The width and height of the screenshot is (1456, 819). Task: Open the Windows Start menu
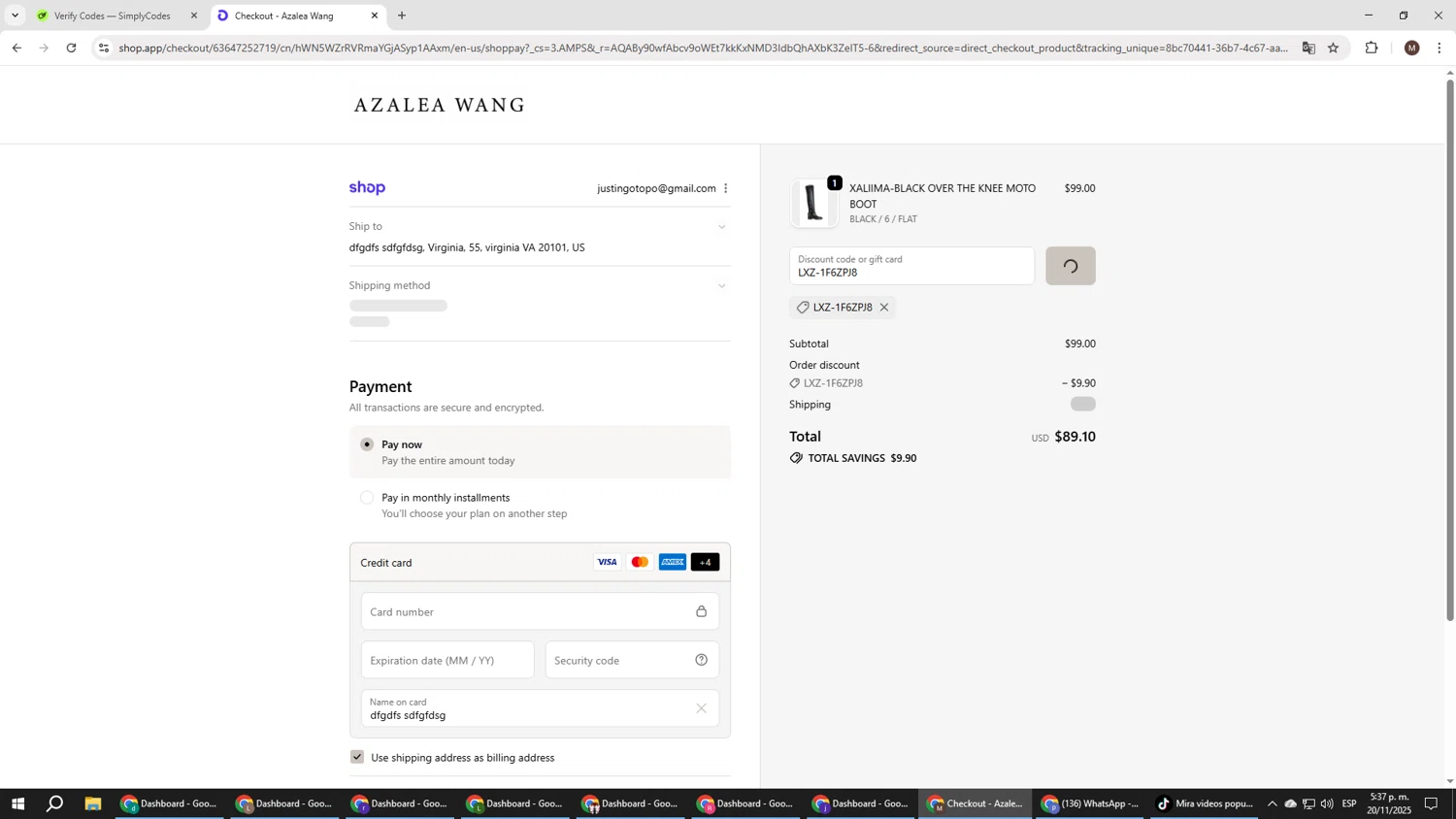tap(17, 803)
